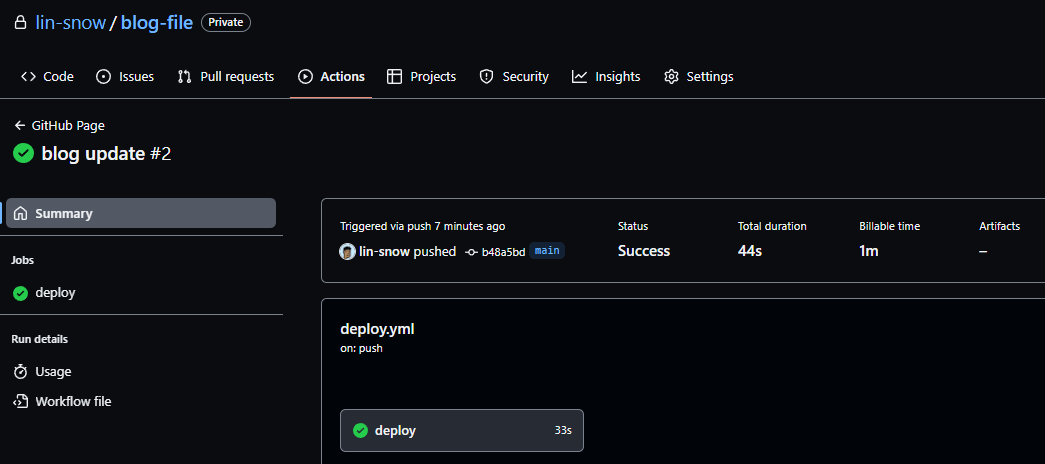This screenshot has width=1045, height=464.
Task: Click the green success check beside blog update
Action: [x=23, y=154]
